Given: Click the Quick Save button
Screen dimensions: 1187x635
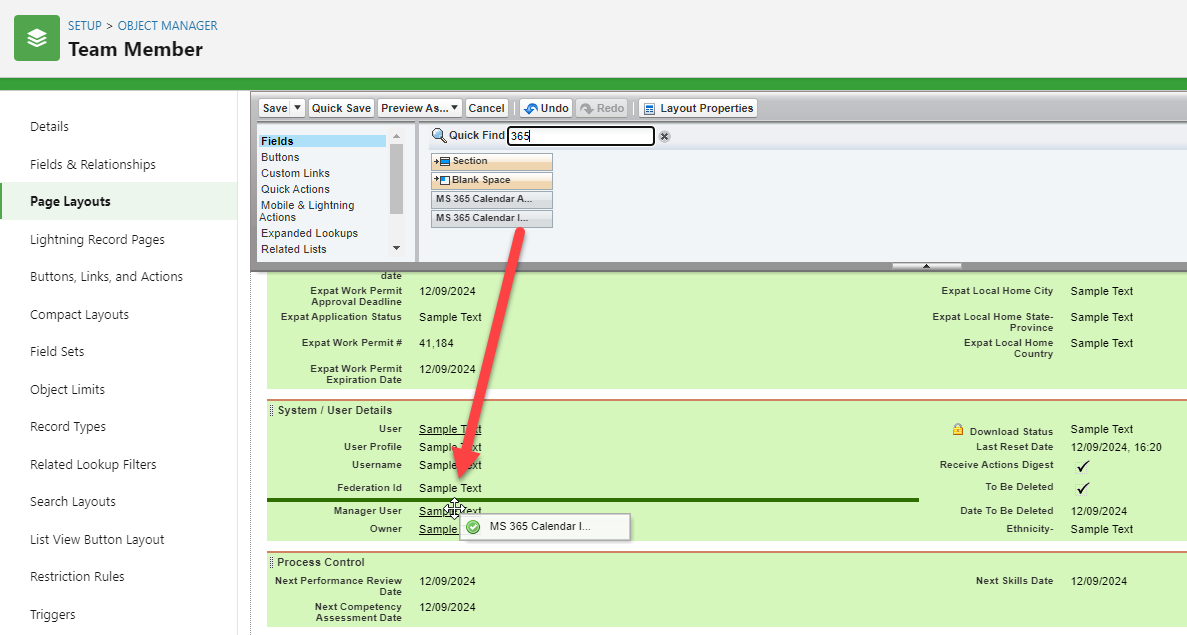Looking at the screenshot, I should click(341, 108).
